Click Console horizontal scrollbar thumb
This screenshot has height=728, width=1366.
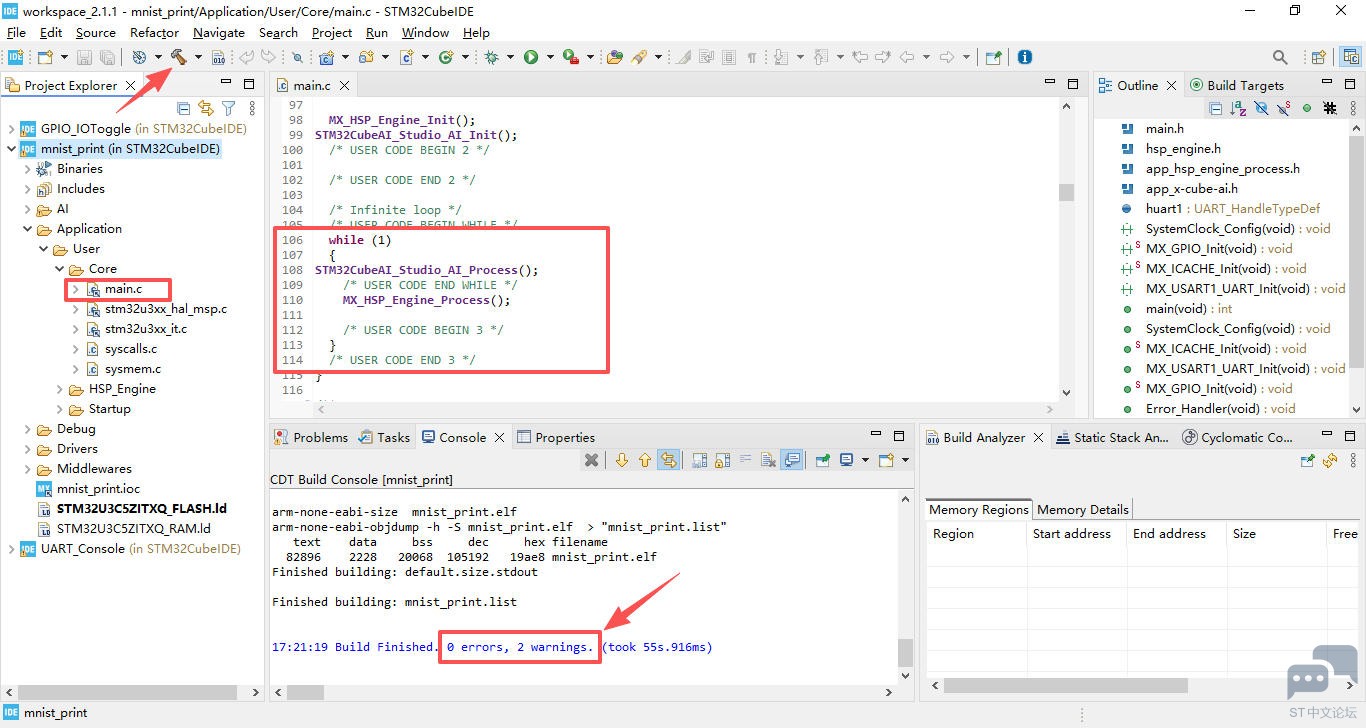coord(306,692)
